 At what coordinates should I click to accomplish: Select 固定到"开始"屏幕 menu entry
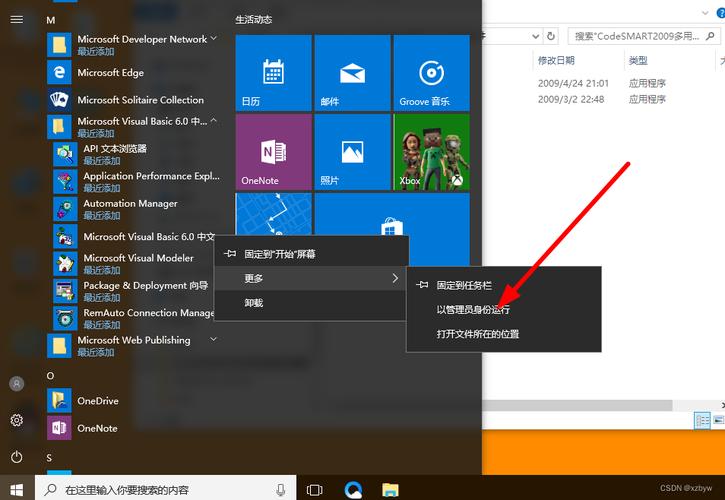(312, 254)
